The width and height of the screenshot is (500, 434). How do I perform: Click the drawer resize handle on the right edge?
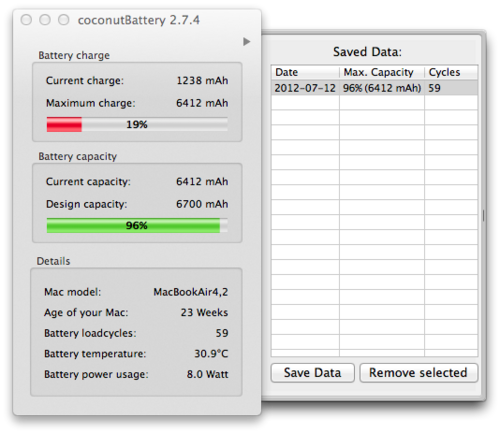tap(483, 216)
